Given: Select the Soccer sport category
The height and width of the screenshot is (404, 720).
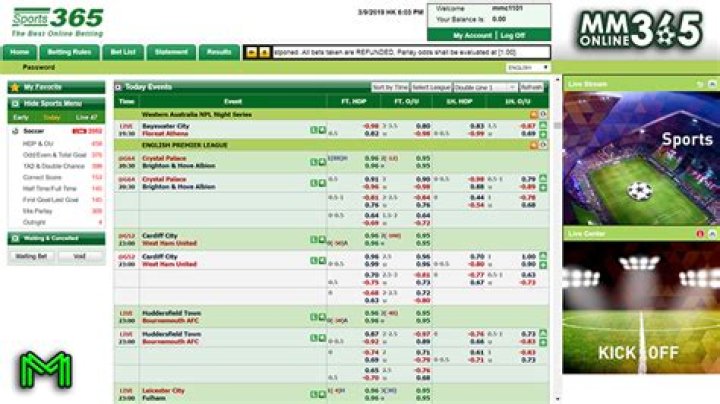Looking at the screenshot, I should pos(34,131).
